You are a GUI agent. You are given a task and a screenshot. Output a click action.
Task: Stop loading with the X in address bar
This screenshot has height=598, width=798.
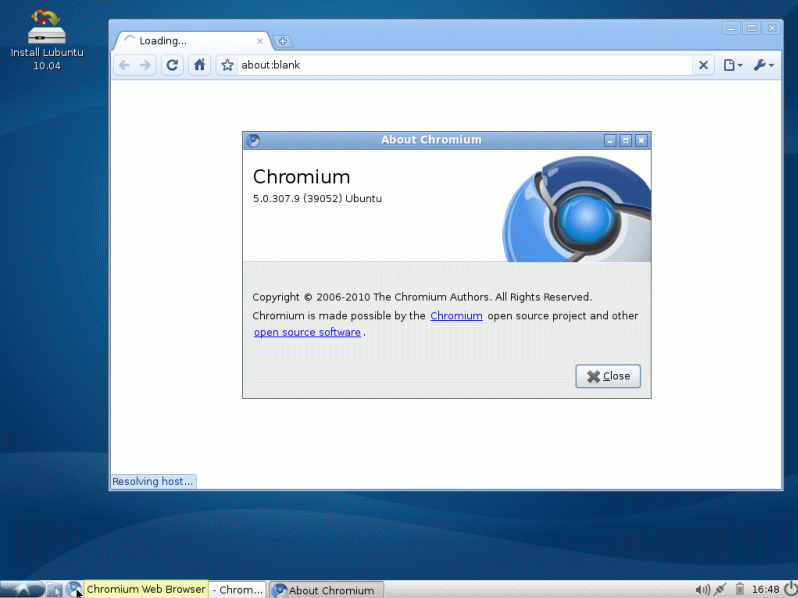(703, 65)
